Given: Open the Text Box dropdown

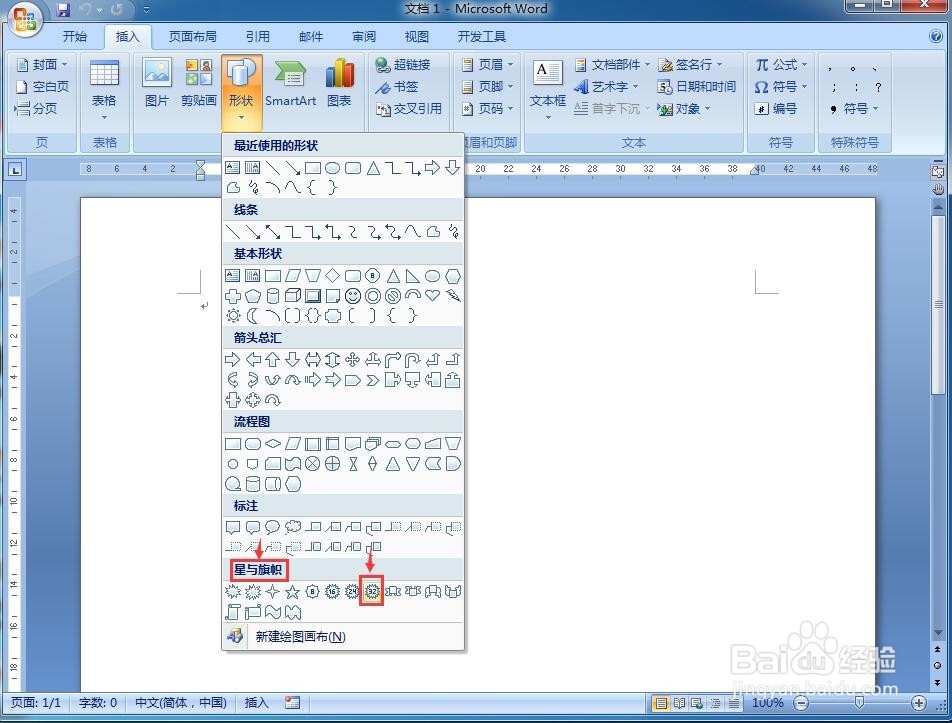Looking at the screenshot, I should pyautogui.click(x=548, y=89).
